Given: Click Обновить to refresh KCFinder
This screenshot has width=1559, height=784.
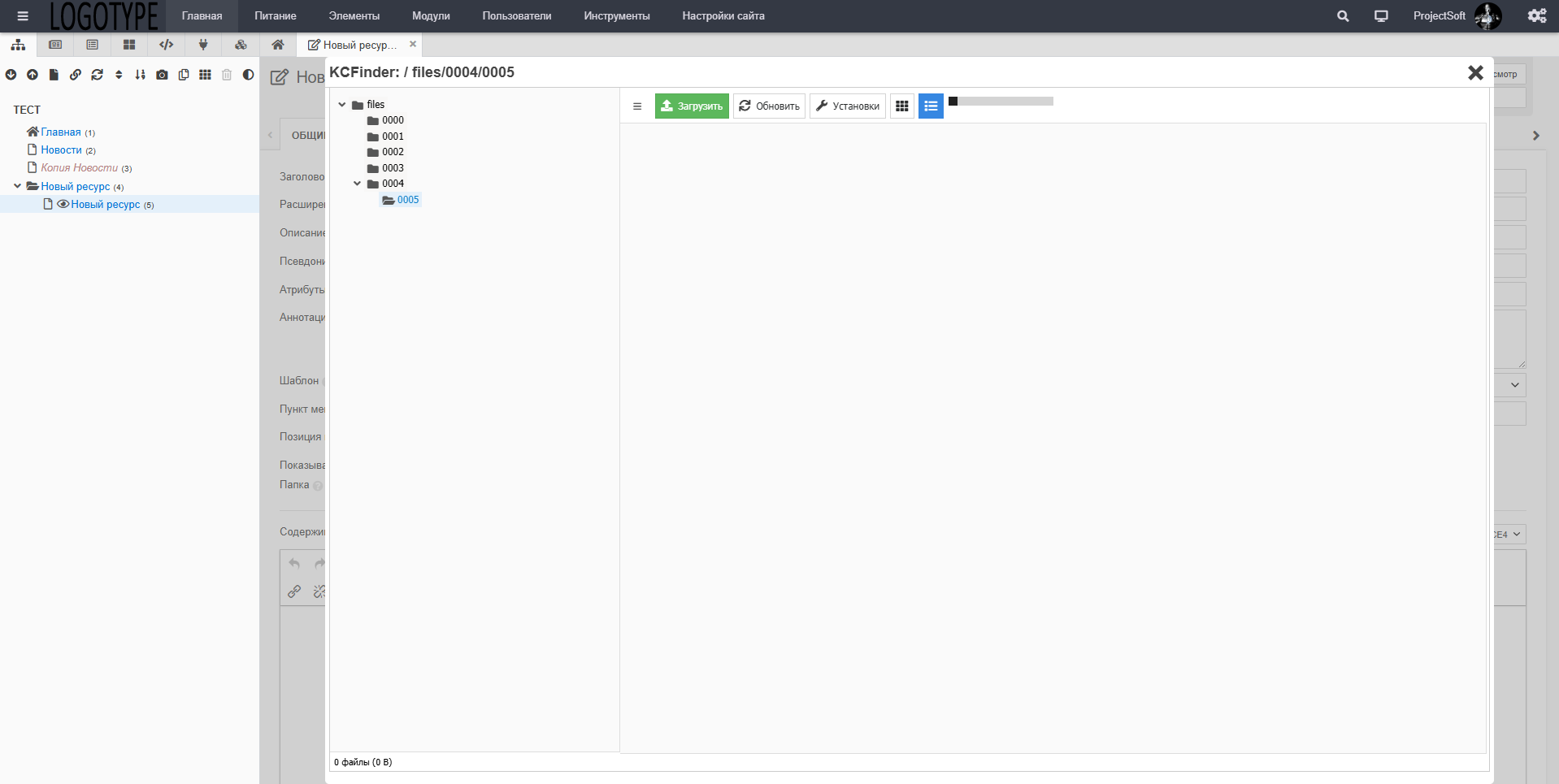Looking at the screenshot, I should pos(768,106).
